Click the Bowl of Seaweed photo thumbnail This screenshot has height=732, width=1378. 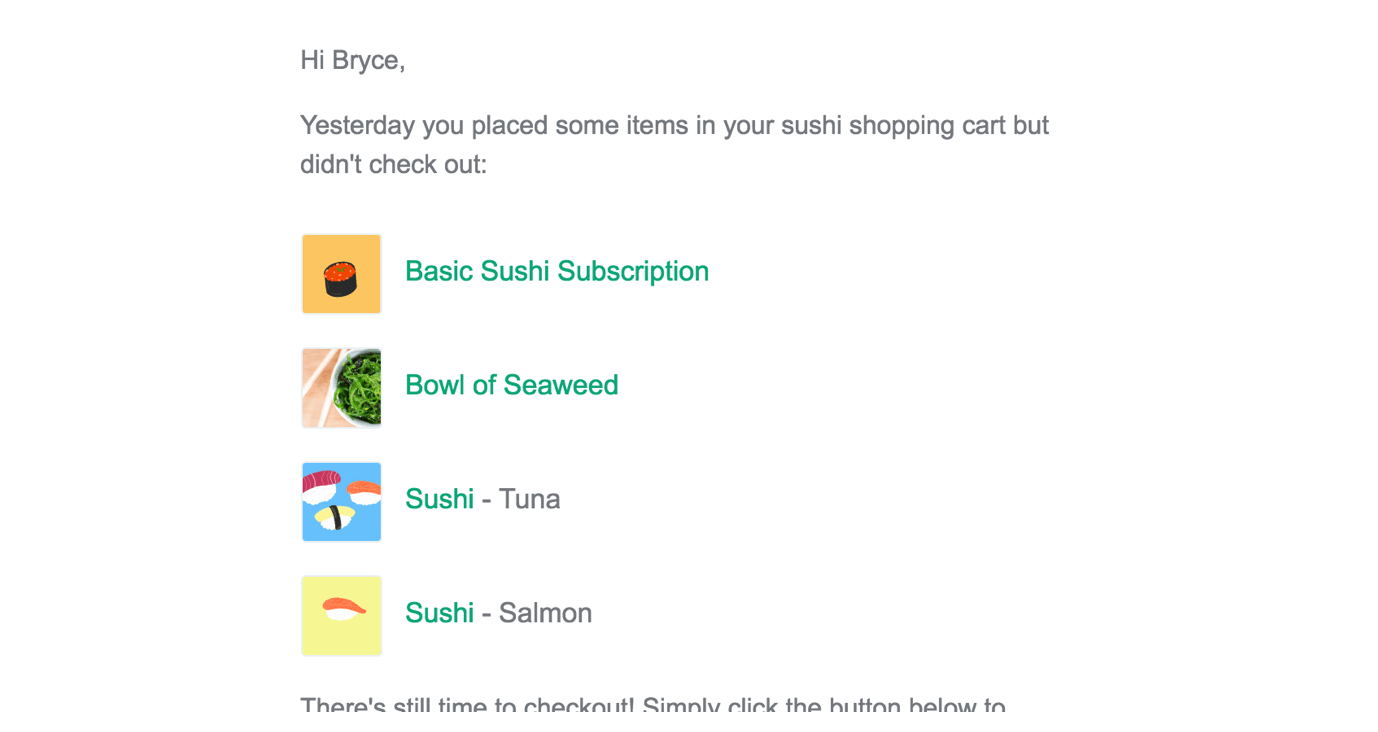pos(341,387)
